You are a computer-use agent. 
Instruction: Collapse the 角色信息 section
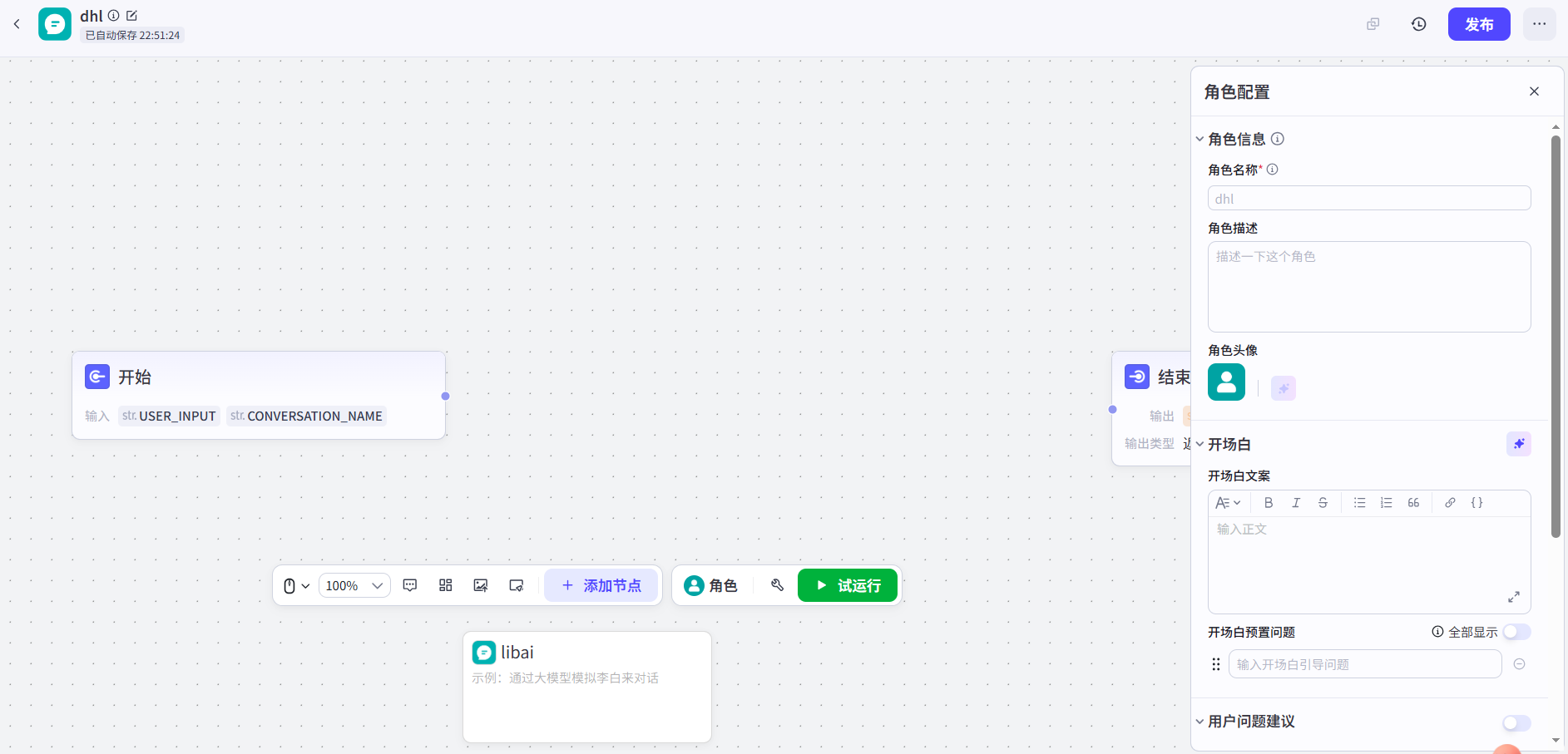[x=1199, y=139]
